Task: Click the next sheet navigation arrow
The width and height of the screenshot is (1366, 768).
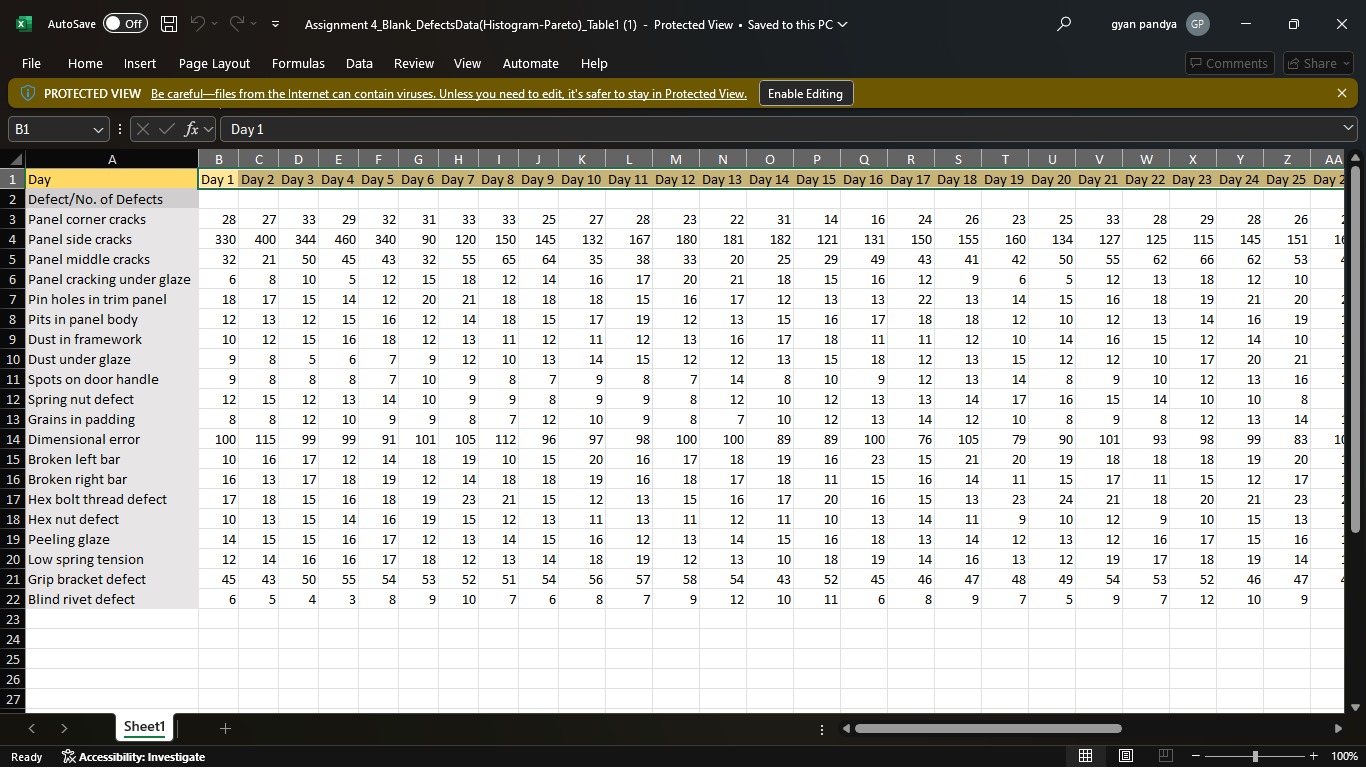Action: click(x=64, y=728)
